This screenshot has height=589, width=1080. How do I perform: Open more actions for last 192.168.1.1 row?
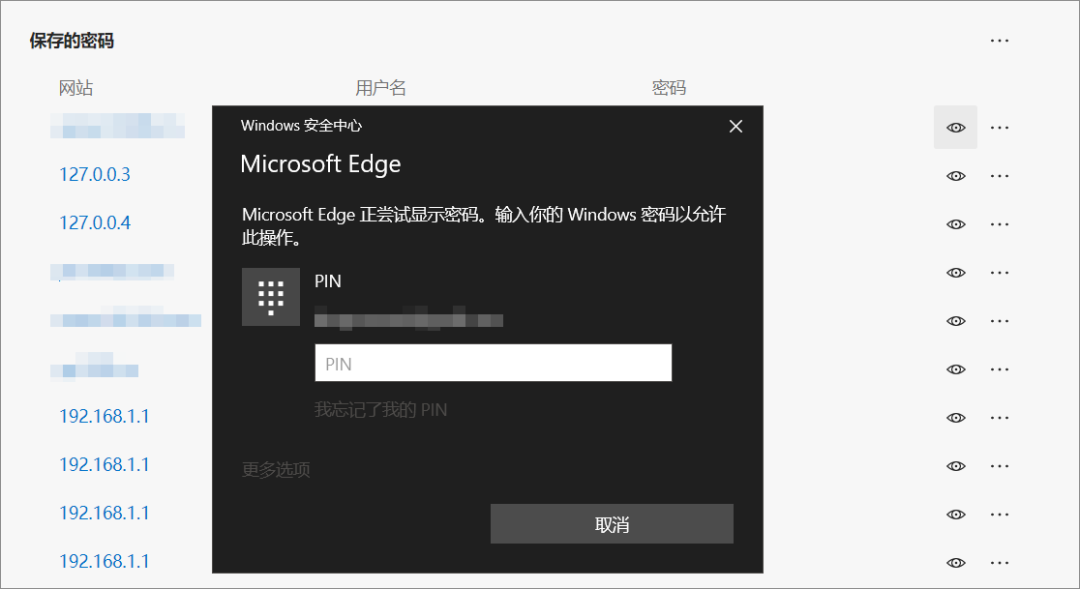pos(999,562)
